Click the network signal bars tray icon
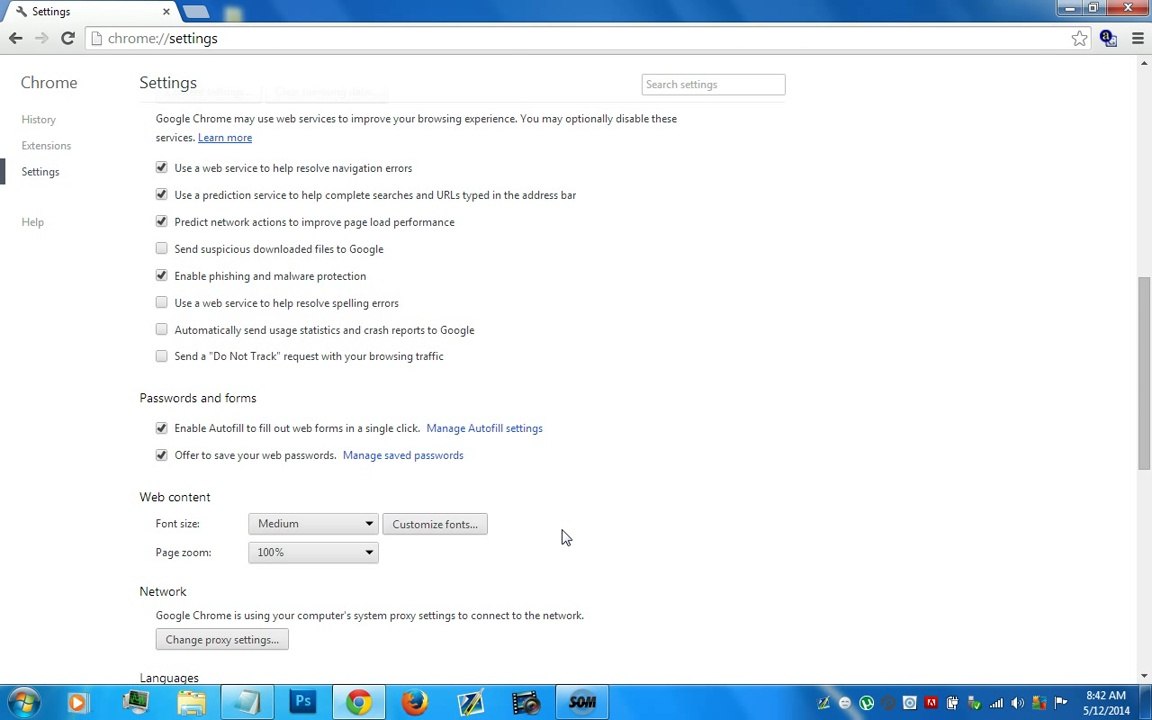This screenshot has width=1152, height=720. [x=996, y=703]
